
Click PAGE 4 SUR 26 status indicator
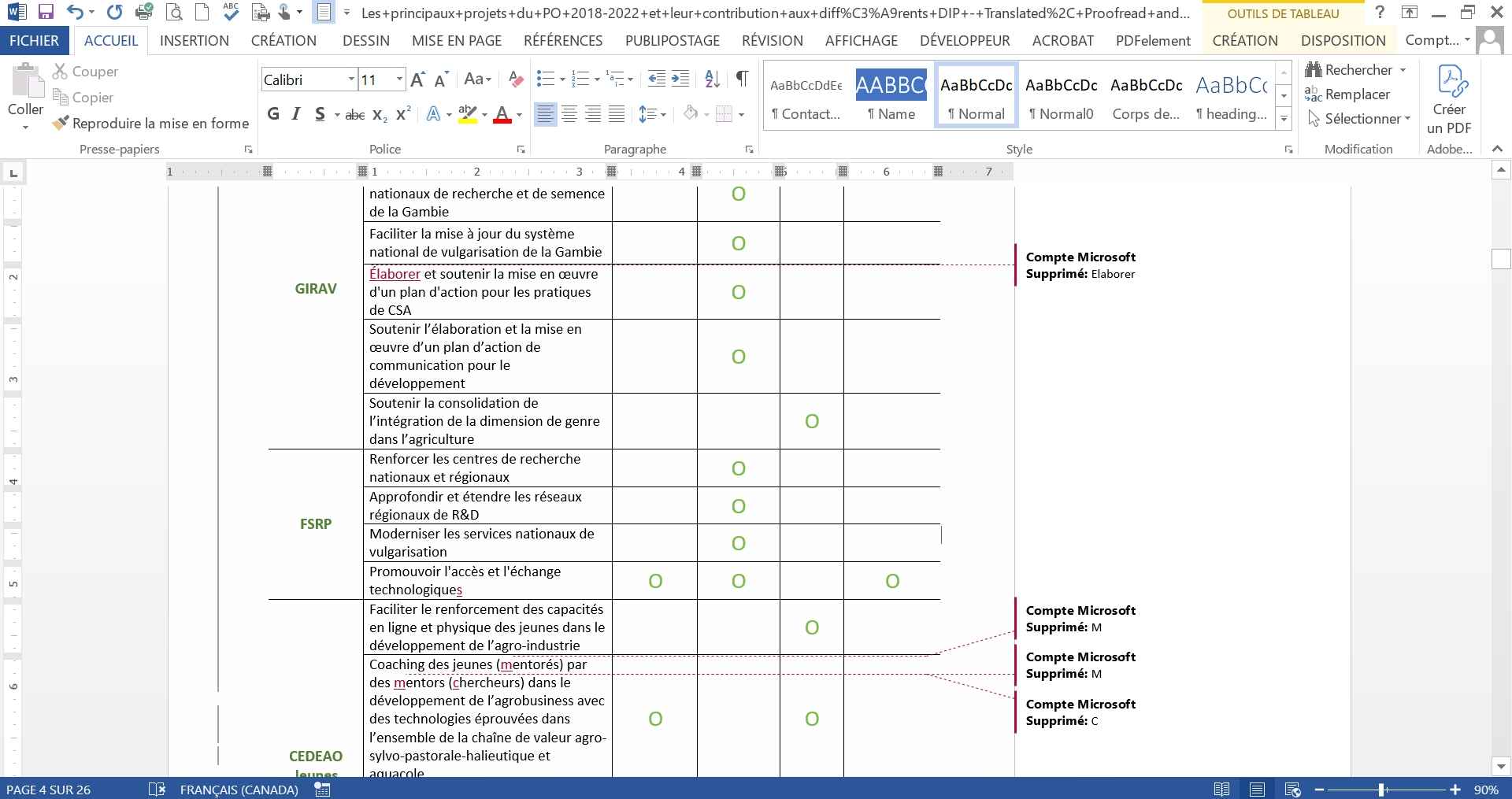[49, 790]
